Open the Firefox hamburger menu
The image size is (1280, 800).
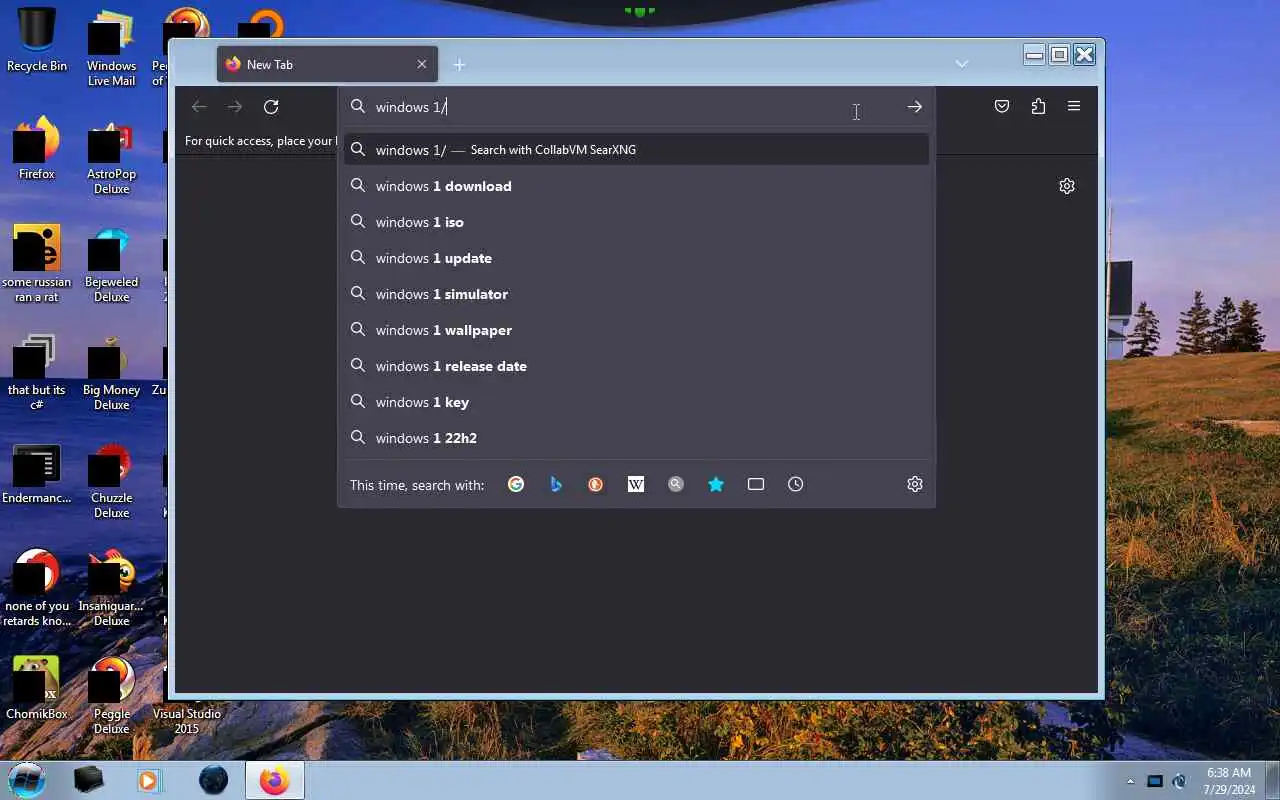[x=1074, y=106]
